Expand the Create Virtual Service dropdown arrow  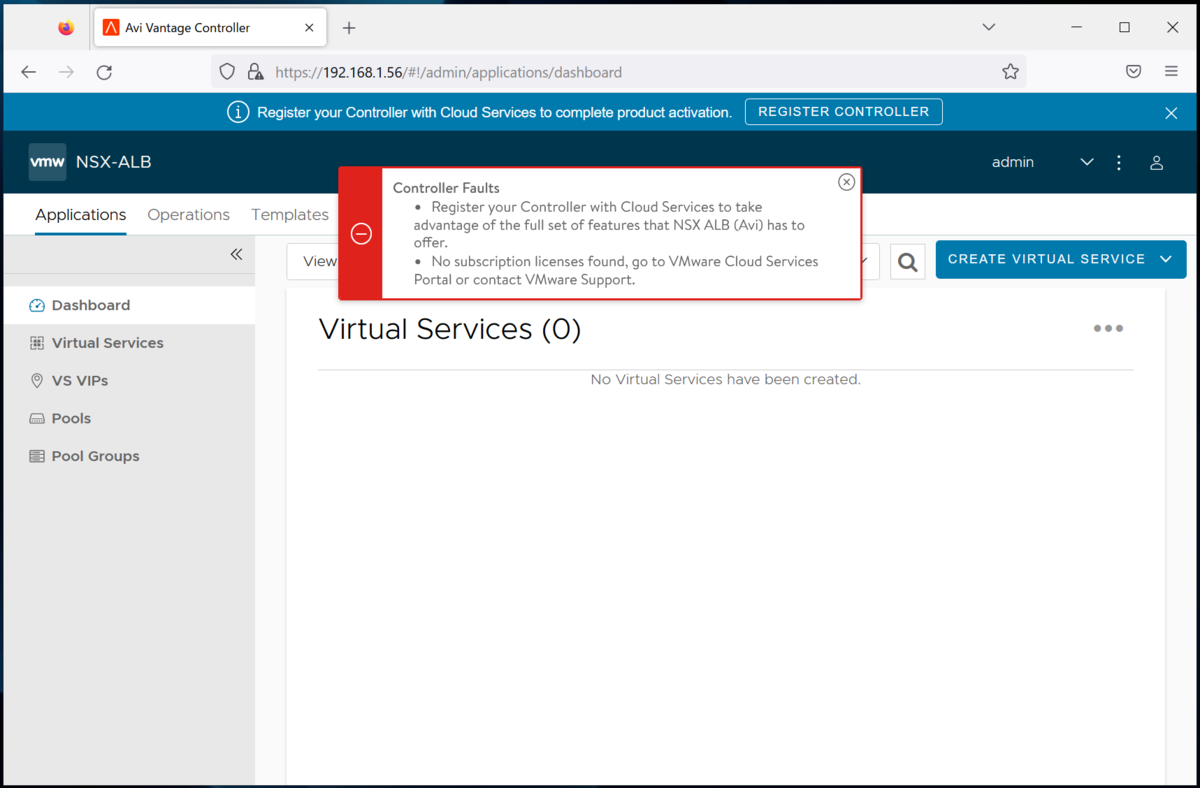coord(1166,259)
